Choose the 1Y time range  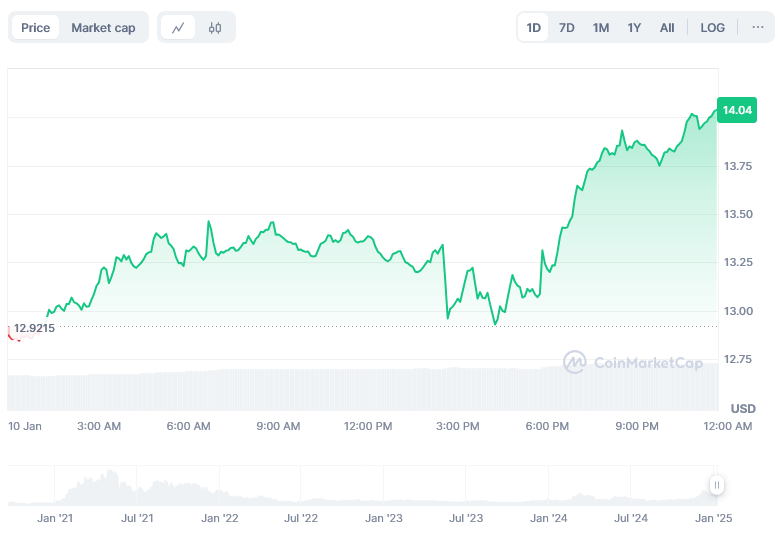(x=634, y=28)
